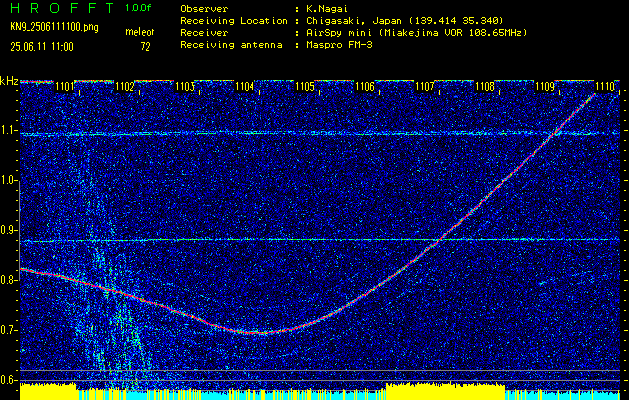
Task: Click the curve crossing the 0.88 kHz line
Action: 440,240
